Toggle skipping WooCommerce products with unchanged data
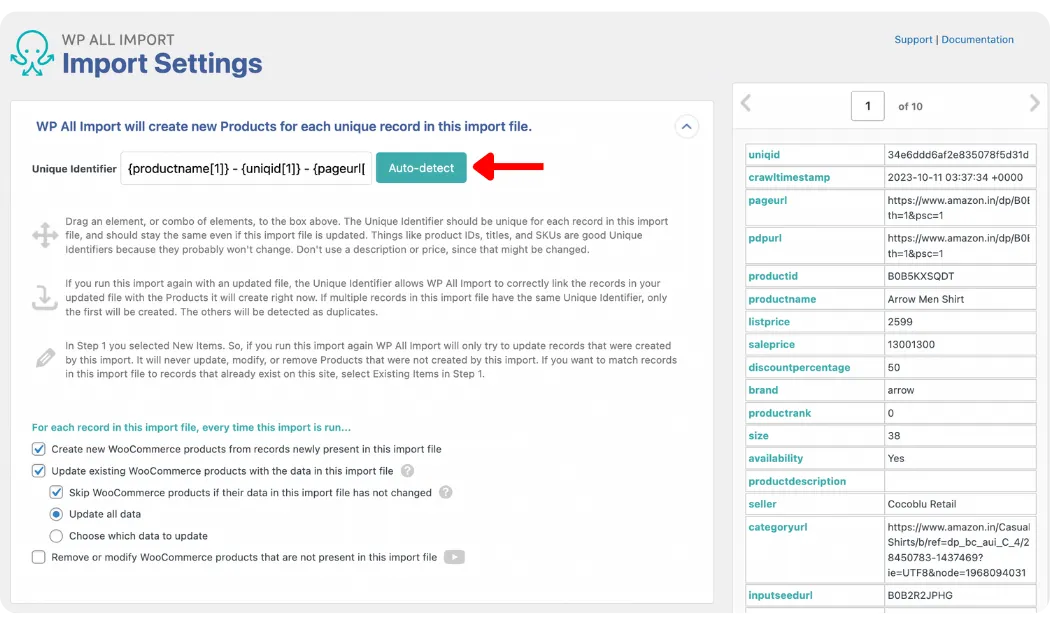Screen dimensions: 1050x630 [x=57, y=492]
